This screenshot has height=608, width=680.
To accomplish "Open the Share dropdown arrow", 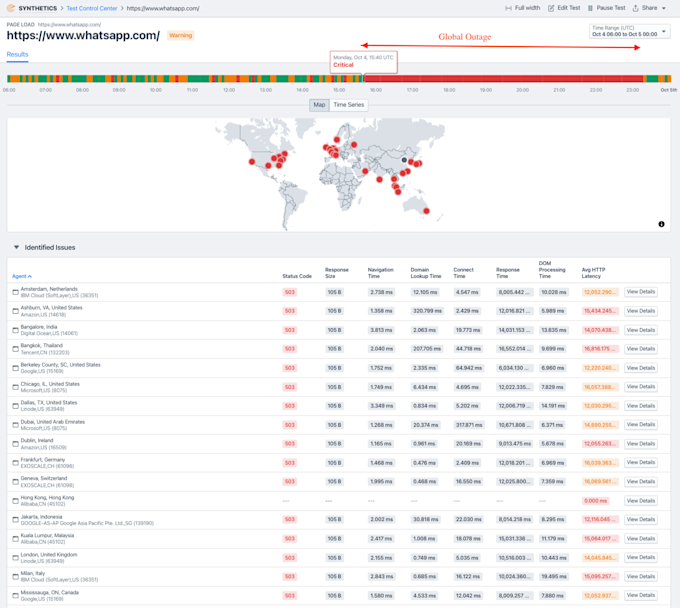I will tap(664, 8).
